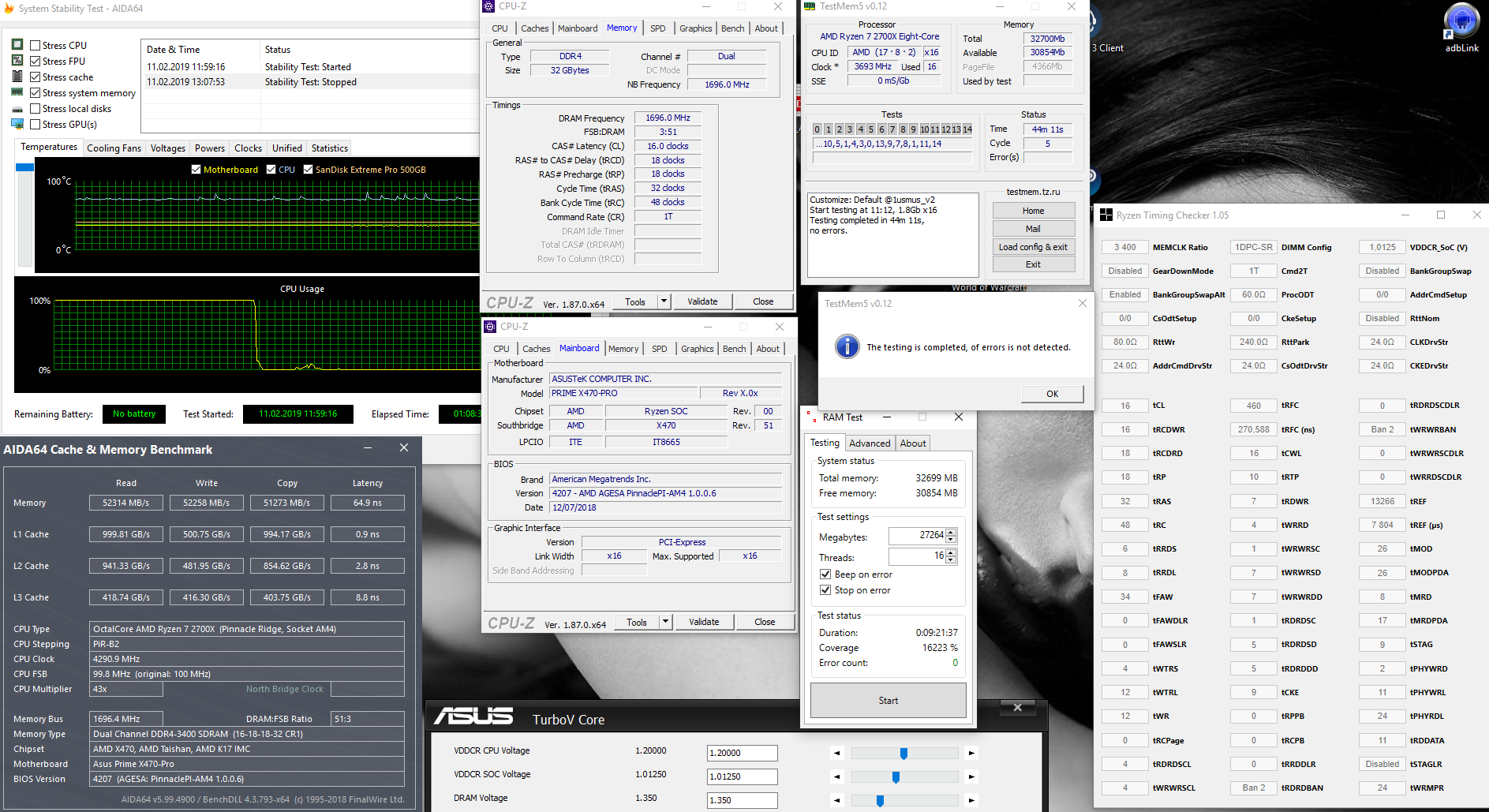This screenshot has width=1489, height=812.
Task: Hide the Motherboard temperature graph line
Action: (x=196, y=170)
